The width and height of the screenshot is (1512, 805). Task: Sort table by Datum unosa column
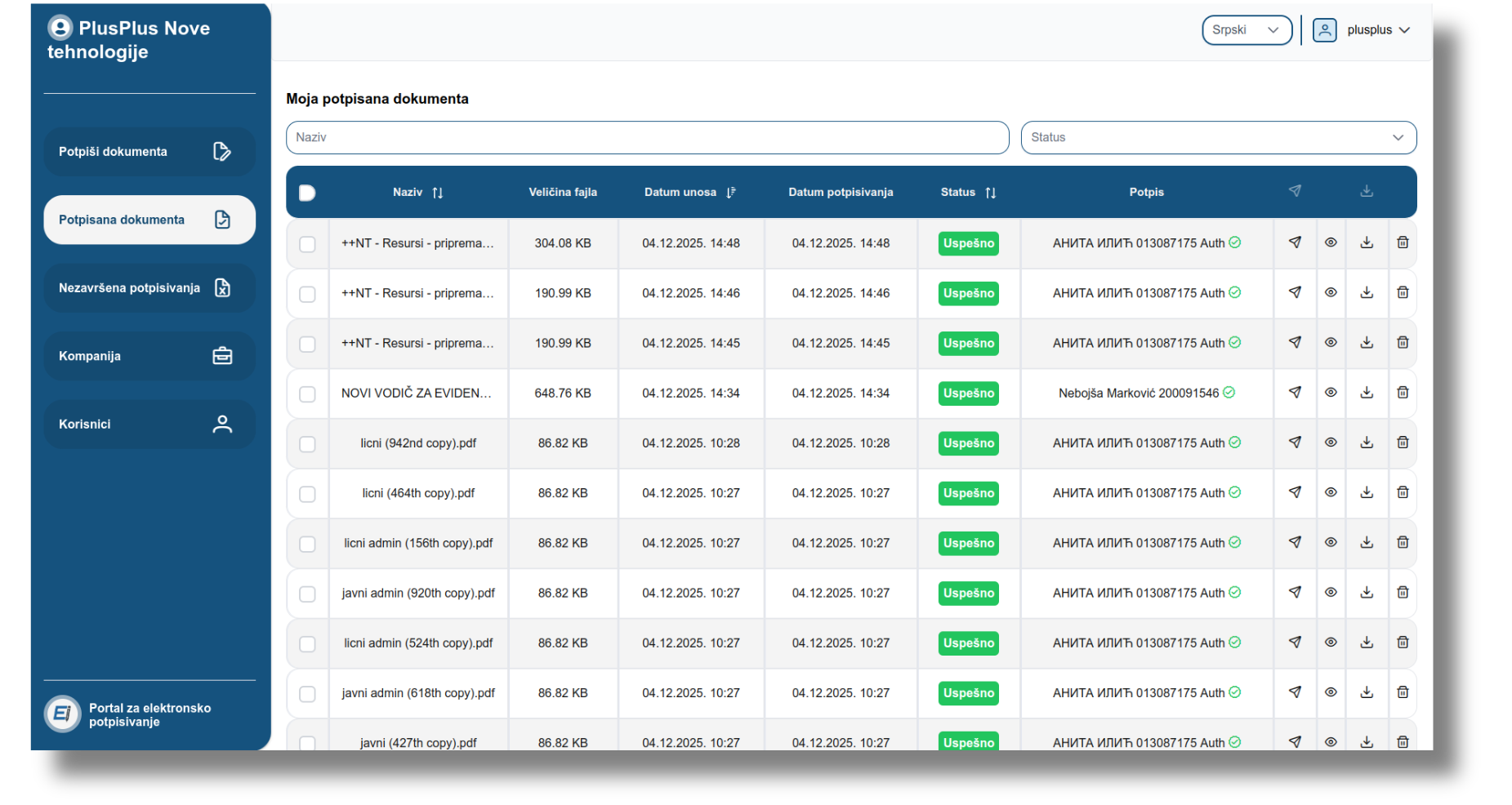[730, 193]
